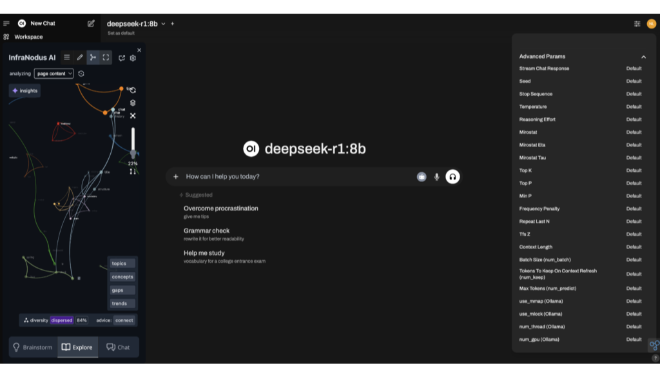The height and width of the screenshot is (377, 660).
Task: Close the InfraNodus AI panel
Action: 139,50
